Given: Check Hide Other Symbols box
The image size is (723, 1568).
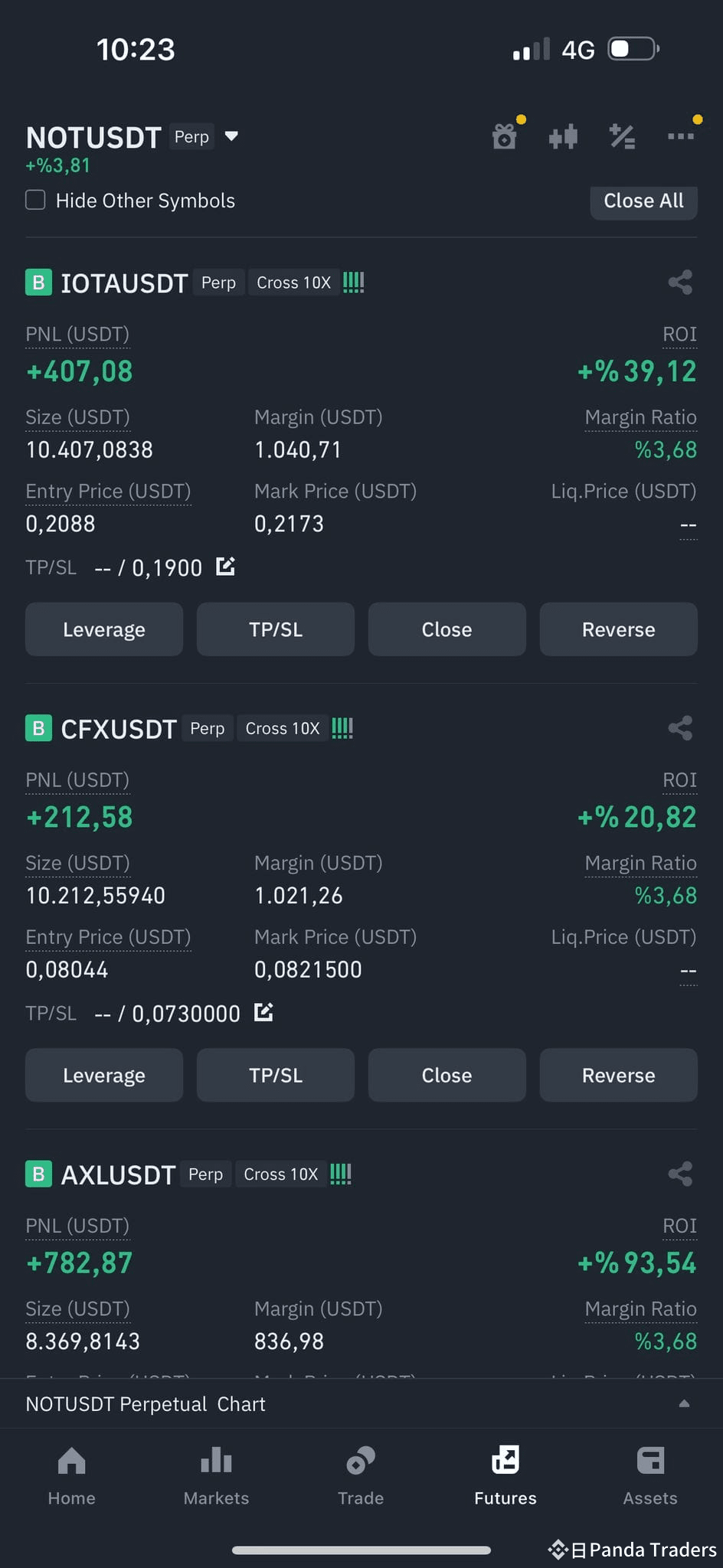Looking at the screenshot, I should coord(35,201).
